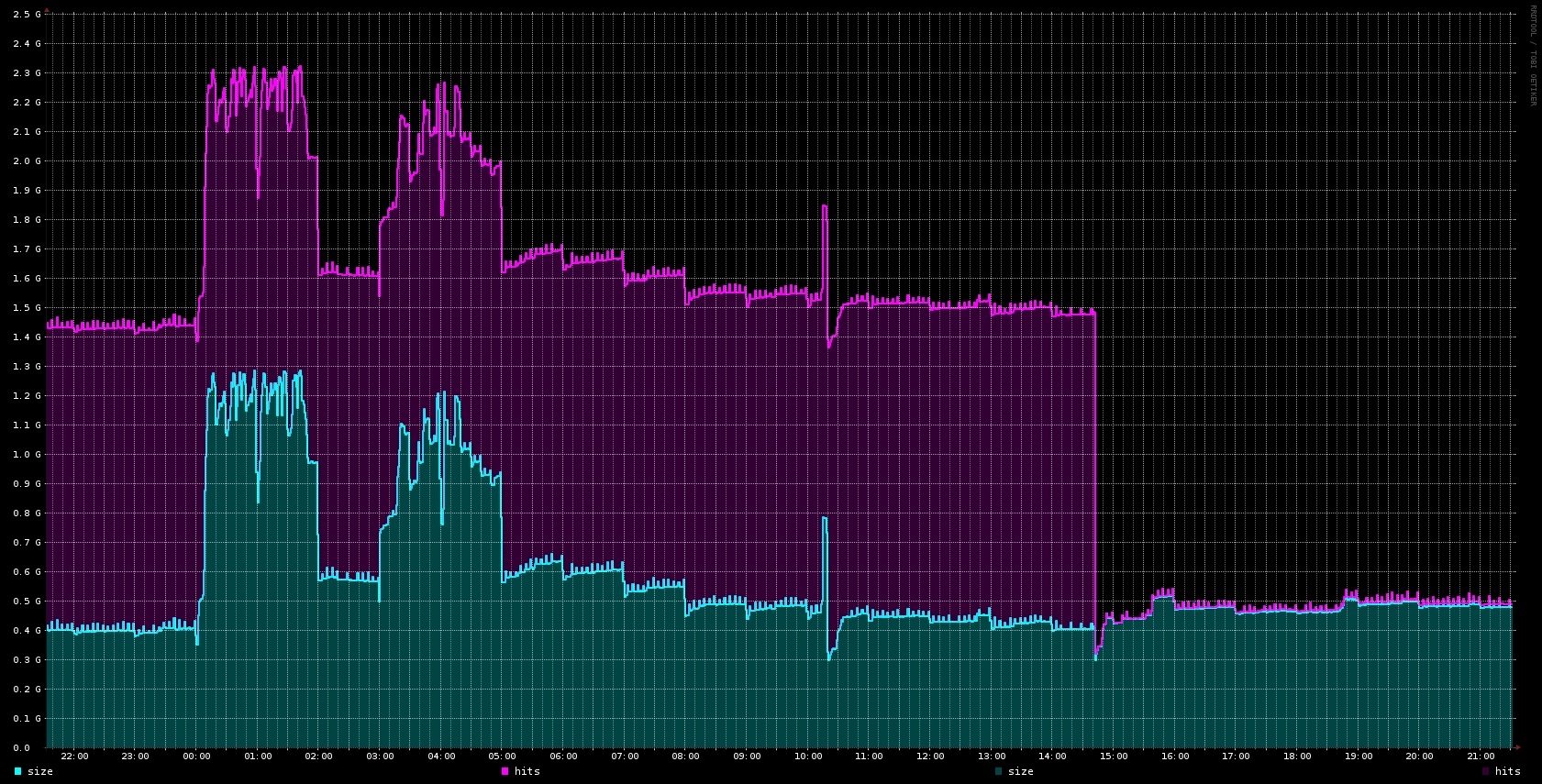Select the 00:00 time axis label
This screenshot has width=1542, height=784.
(196, 756)
